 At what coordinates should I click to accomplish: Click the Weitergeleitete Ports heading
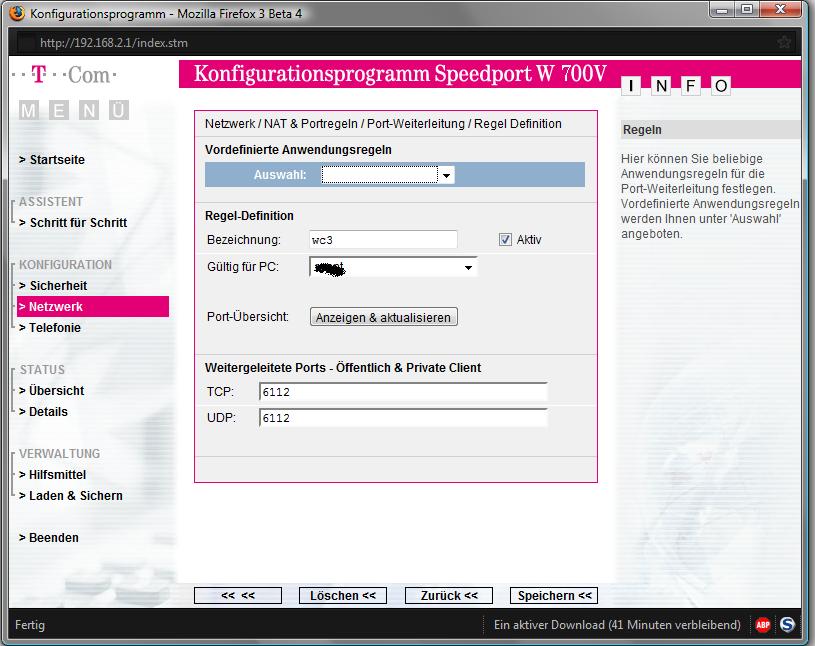click(343, 367)
